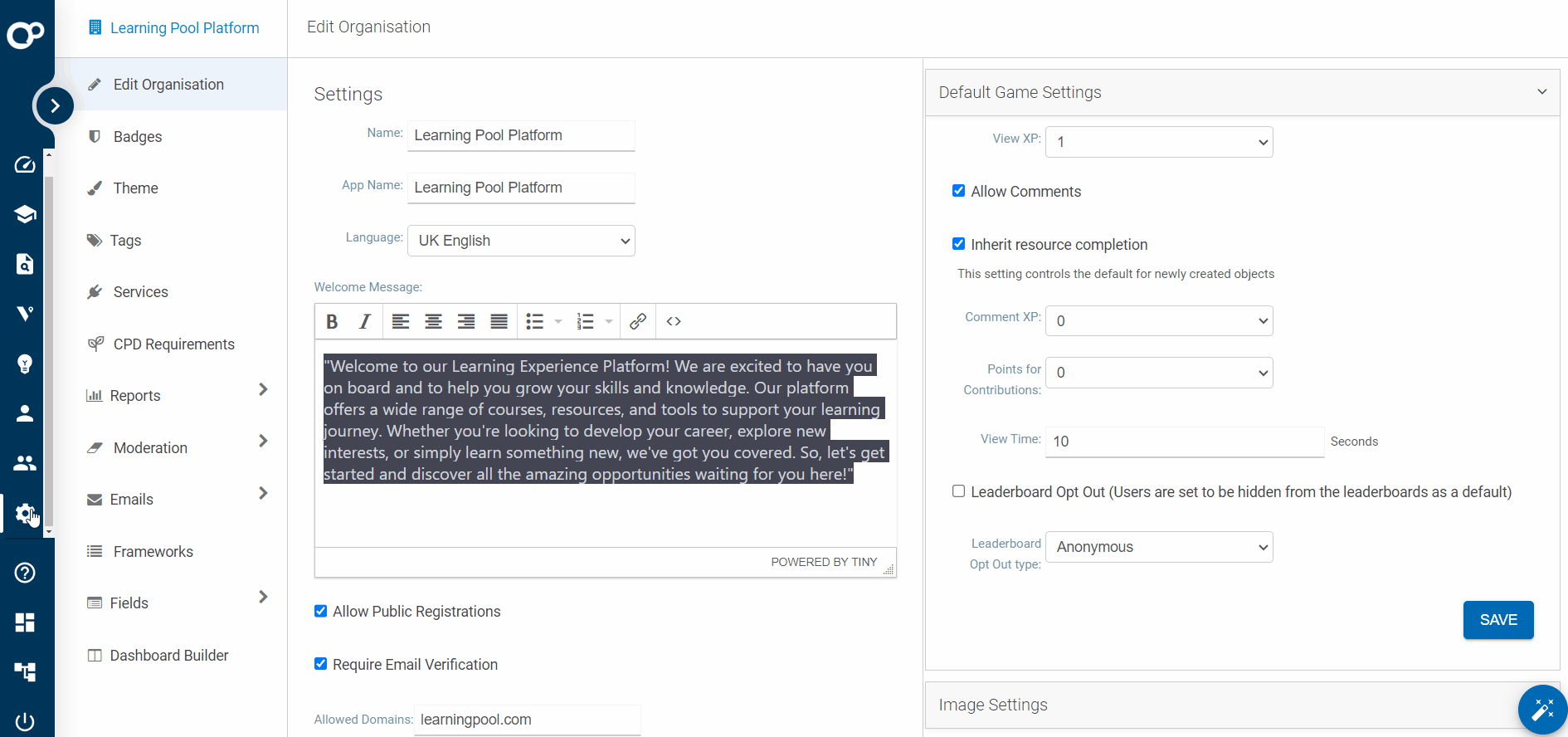
Task: Click the SAVE button
Action: (1498, 620)
